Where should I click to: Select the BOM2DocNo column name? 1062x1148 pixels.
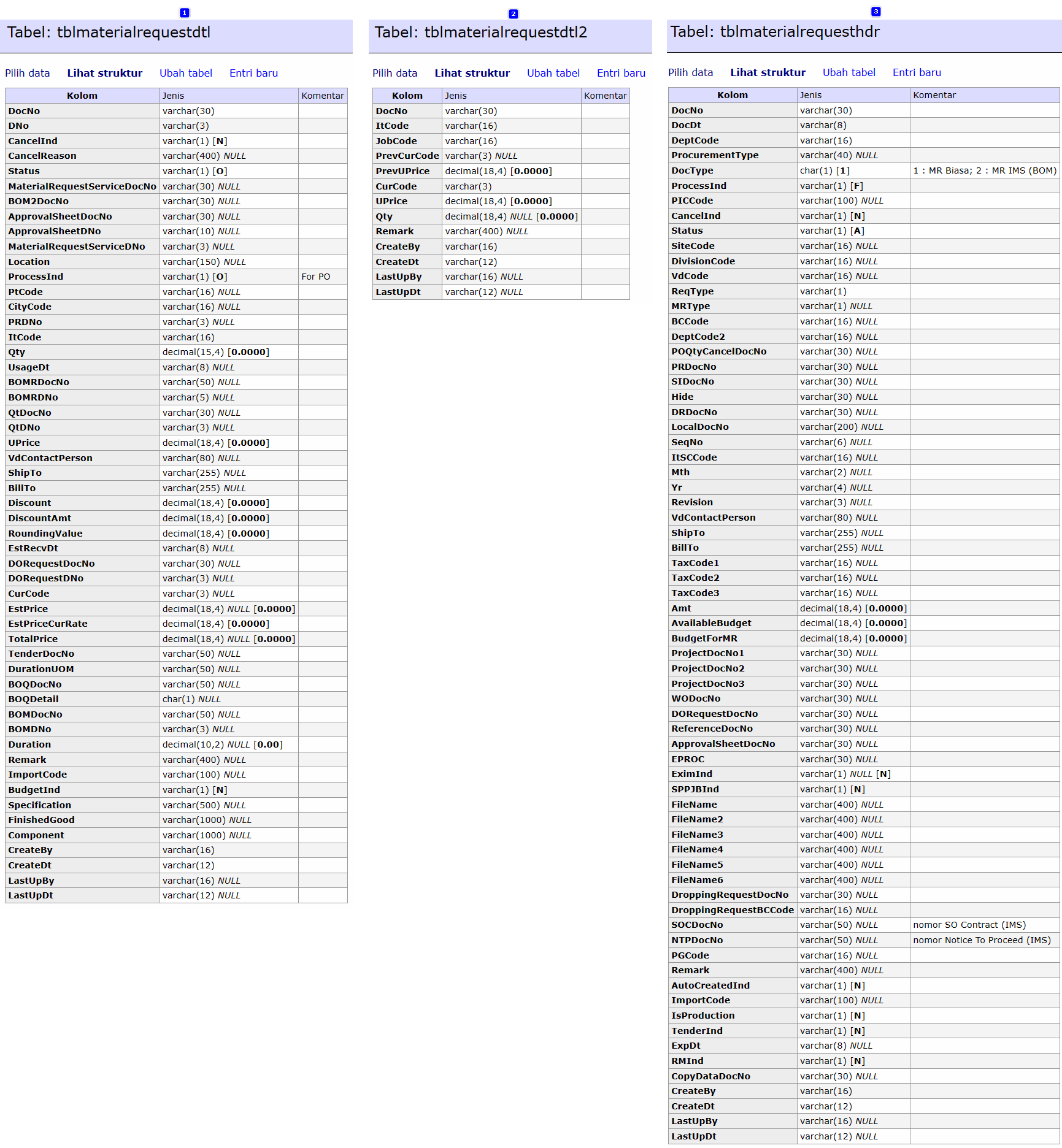tap(39, 201)
